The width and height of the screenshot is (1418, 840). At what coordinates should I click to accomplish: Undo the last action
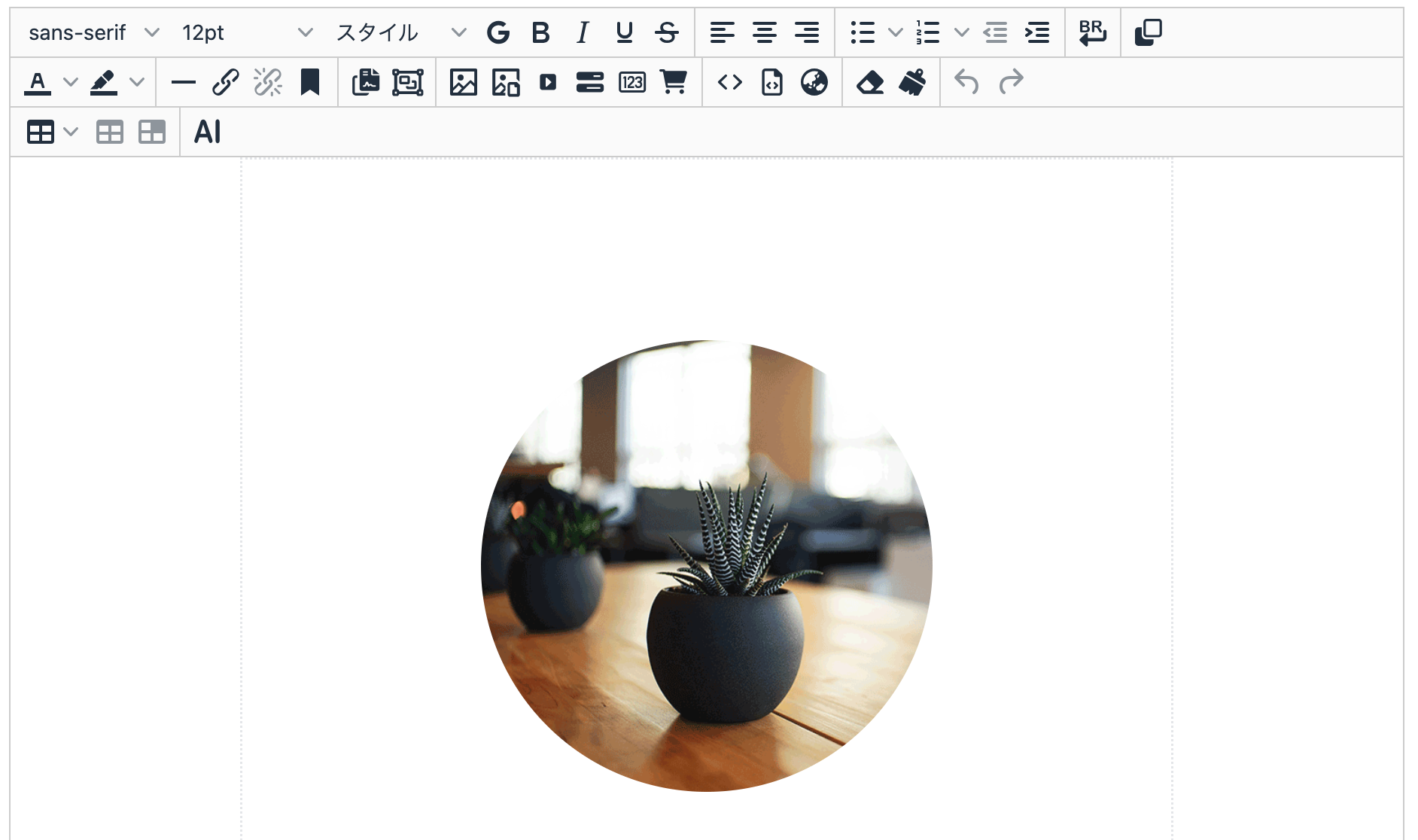click(x=967, y=82)
